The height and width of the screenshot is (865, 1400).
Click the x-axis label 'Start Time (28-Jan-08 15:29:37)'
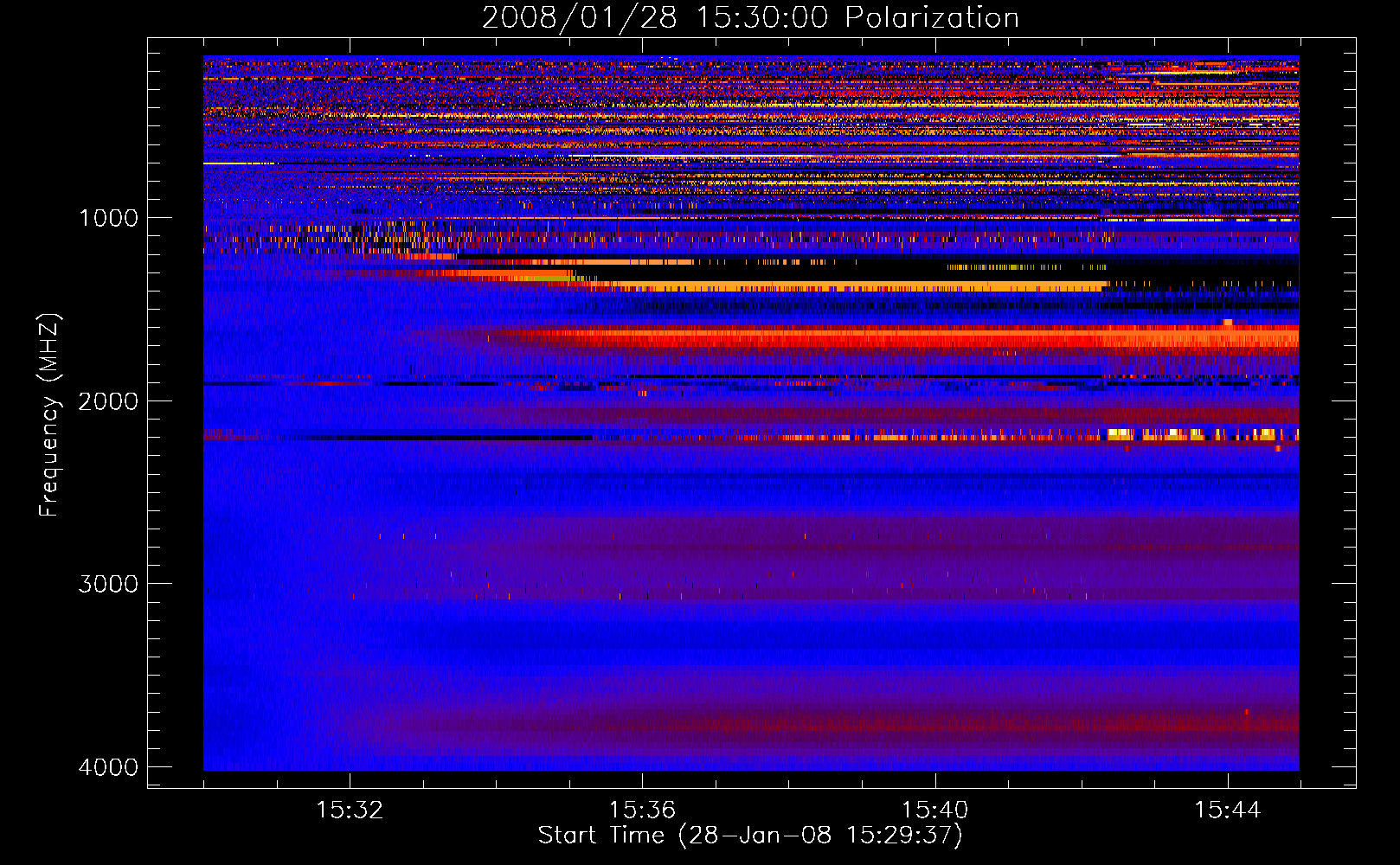[750, 836]
